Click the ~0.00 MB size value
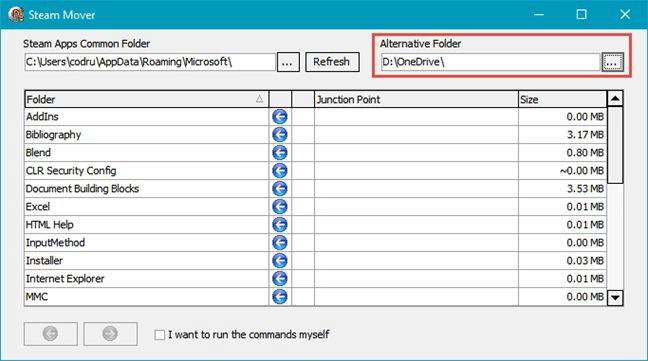Image resolution: width=648 pixels, height=361 pixels. point(582,171)
